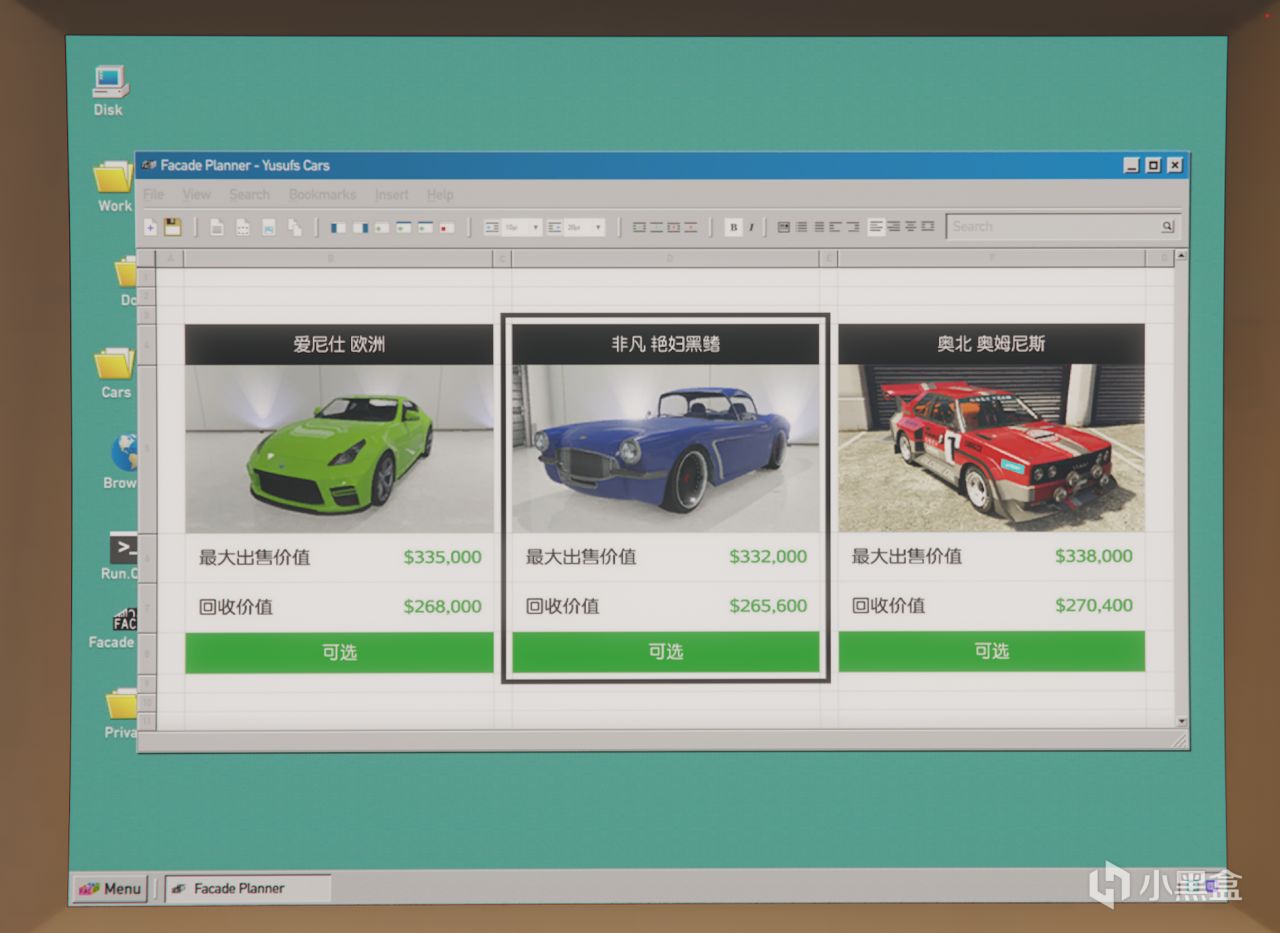Open the Disk desktop icon
Screen dimensions: 1280x933
pos(109,91)
